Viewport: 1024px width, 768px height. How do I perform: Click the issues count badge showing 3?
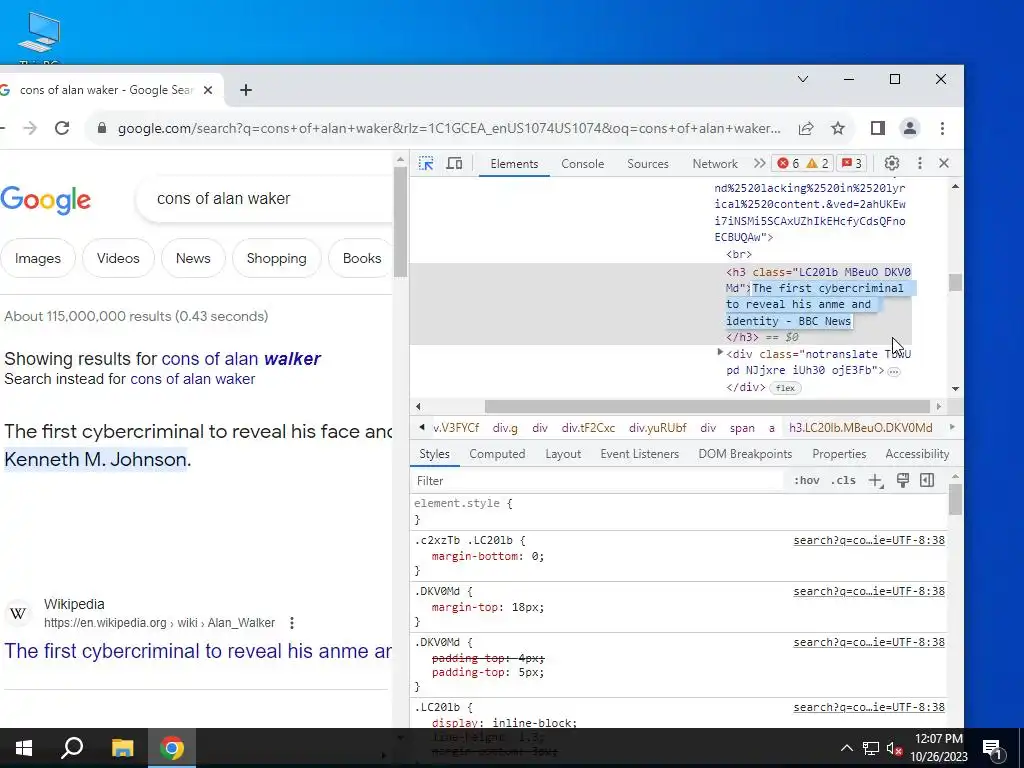pos(852,163)
